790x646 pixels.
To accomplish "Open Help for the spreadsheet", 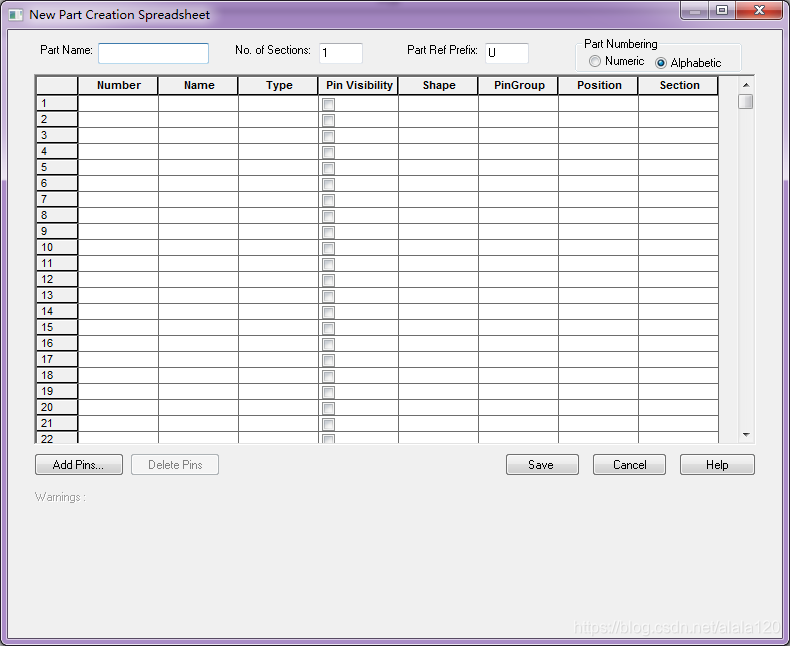I will coord(717,465).
